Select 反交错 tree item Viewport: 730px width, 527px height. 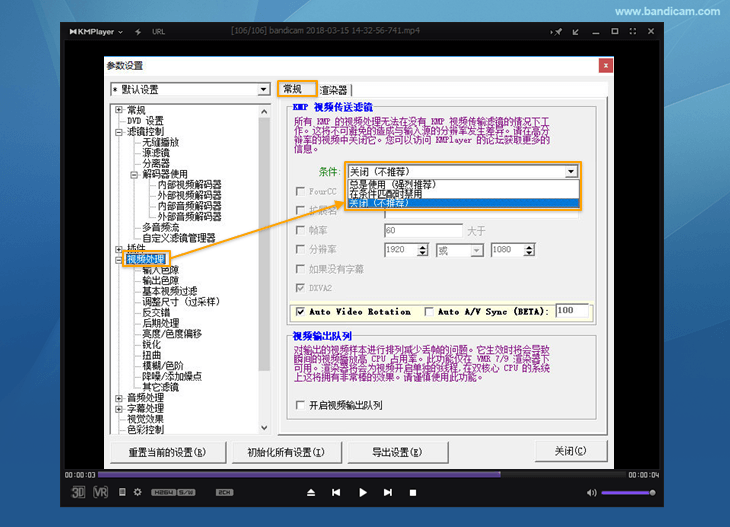(156, 312)
